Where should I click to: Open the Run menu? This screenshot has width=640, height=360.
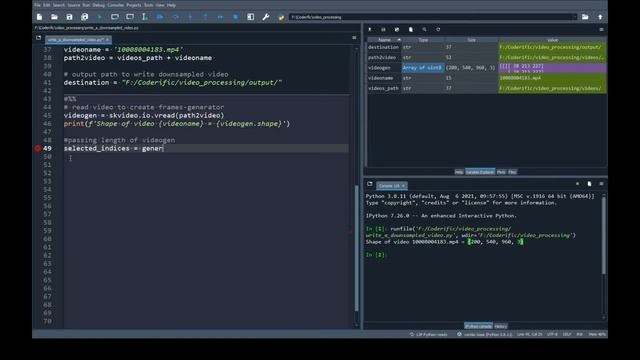[86, 5]
